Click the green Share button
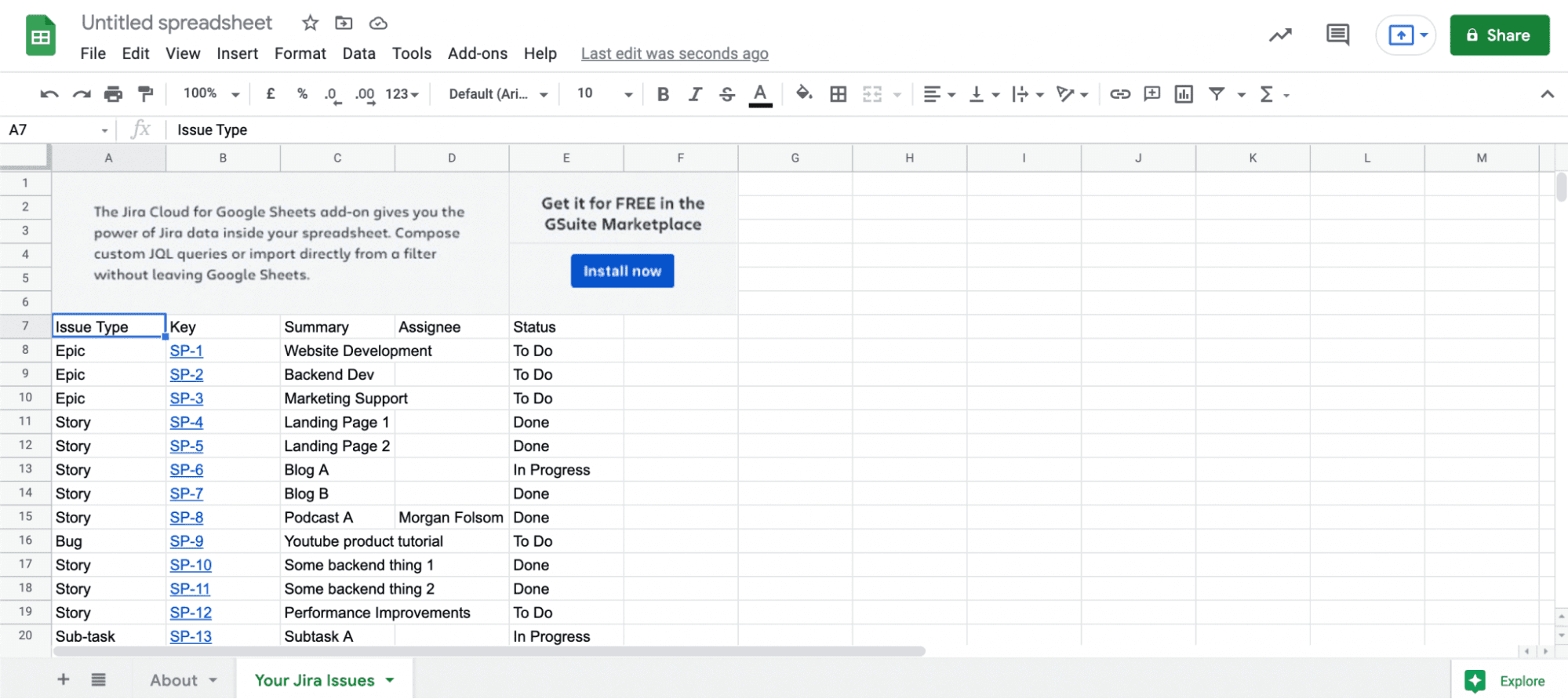The height and width of the screenshot is (699, 1568). (x=1499, y=35)
